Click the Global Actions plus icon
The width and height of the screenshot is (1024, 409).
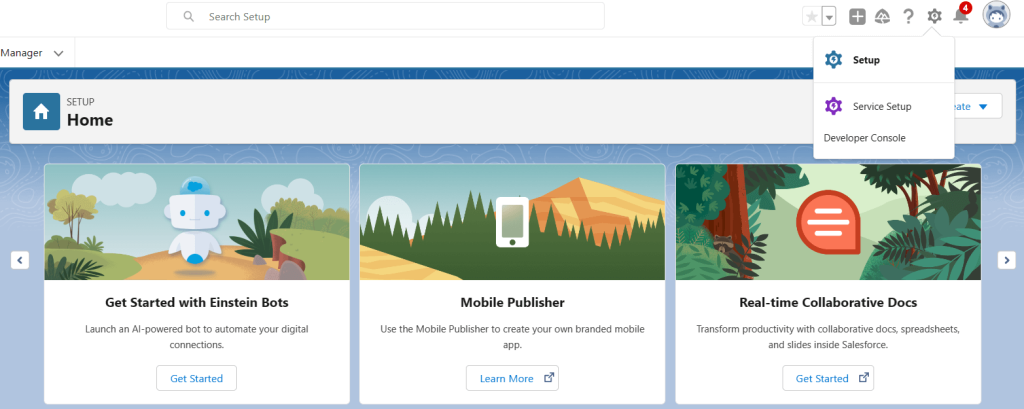[857, 17]
